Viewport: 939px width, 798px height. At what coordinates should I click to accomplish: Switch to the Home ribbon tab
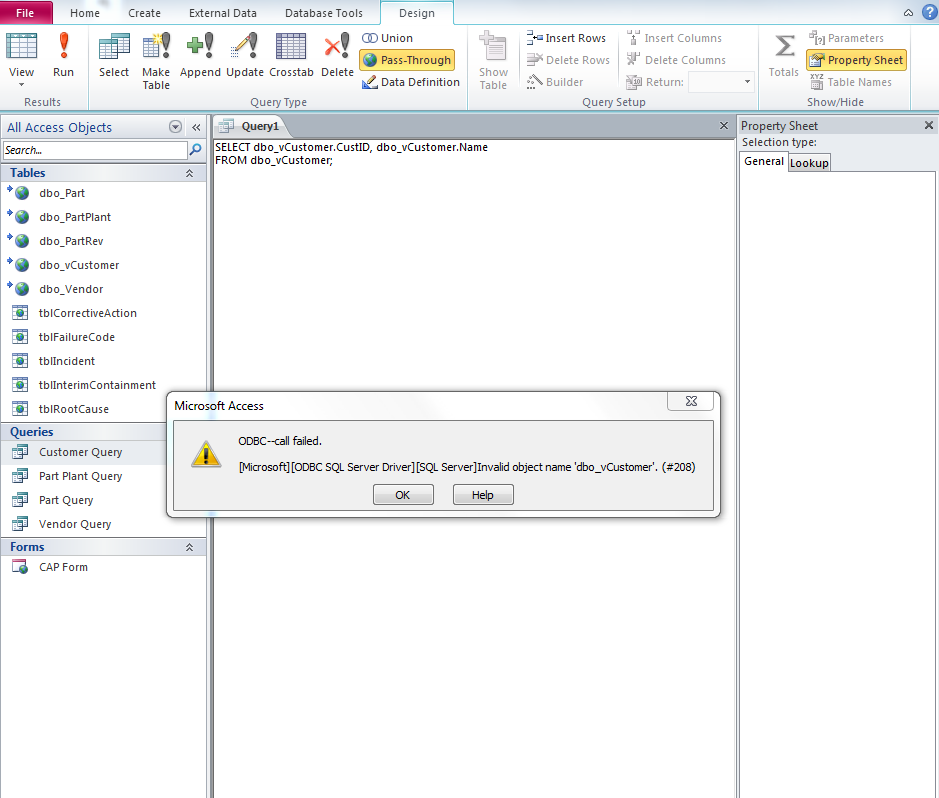pyautogui.click(x=84, y=13)
